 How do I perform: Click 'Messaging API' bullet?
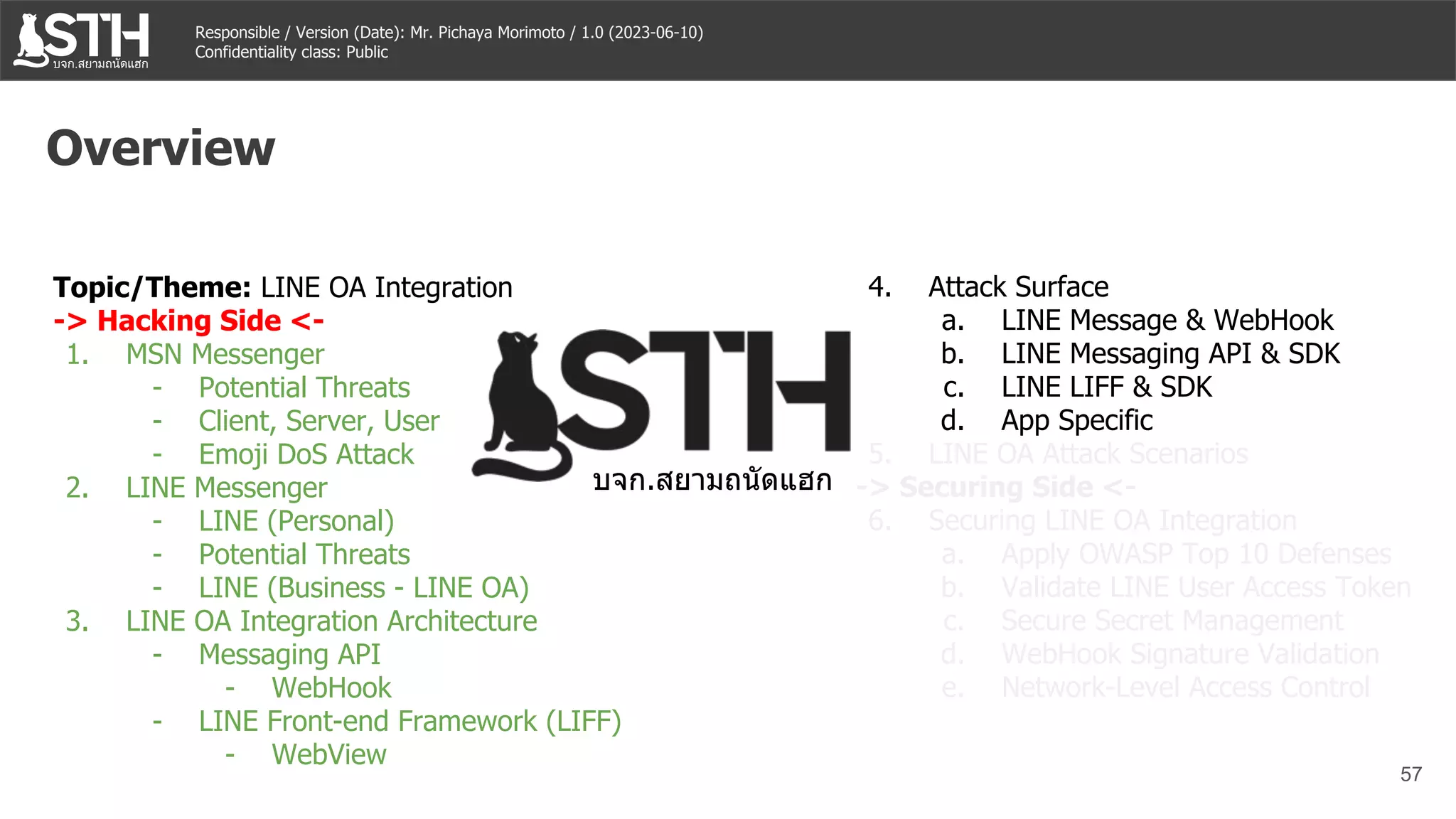point(289,655)
